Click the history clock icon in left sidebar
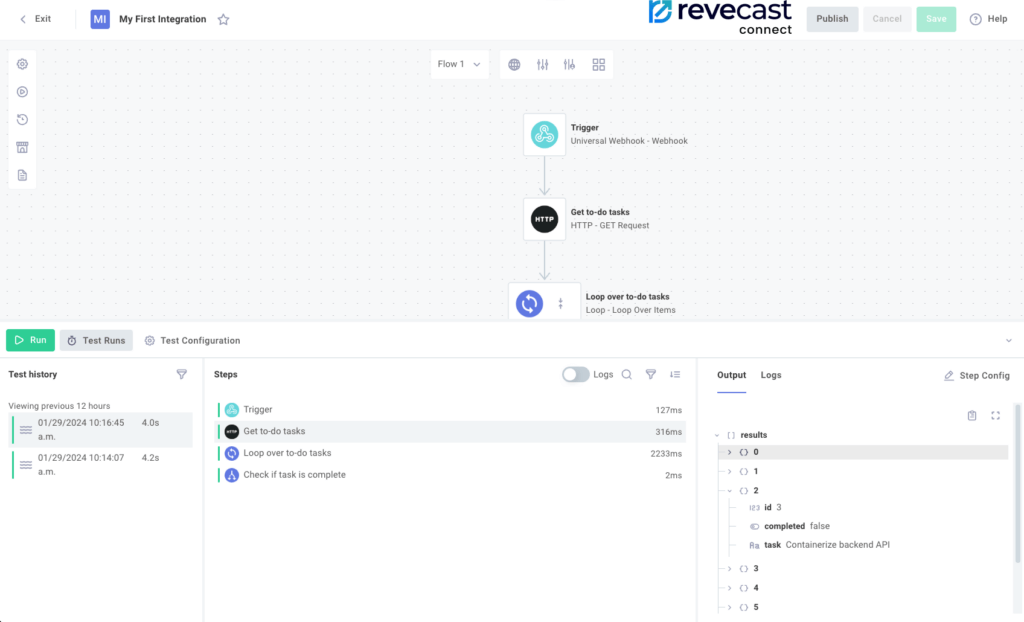 22,120
